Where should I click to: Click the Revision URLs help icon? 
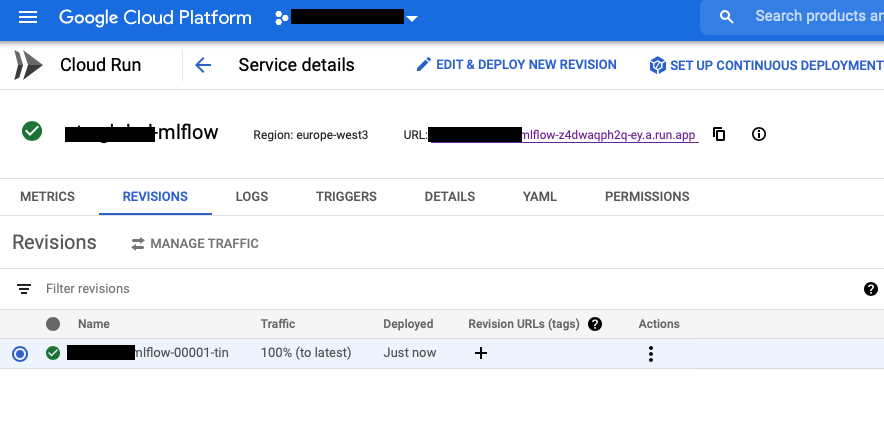595,324
